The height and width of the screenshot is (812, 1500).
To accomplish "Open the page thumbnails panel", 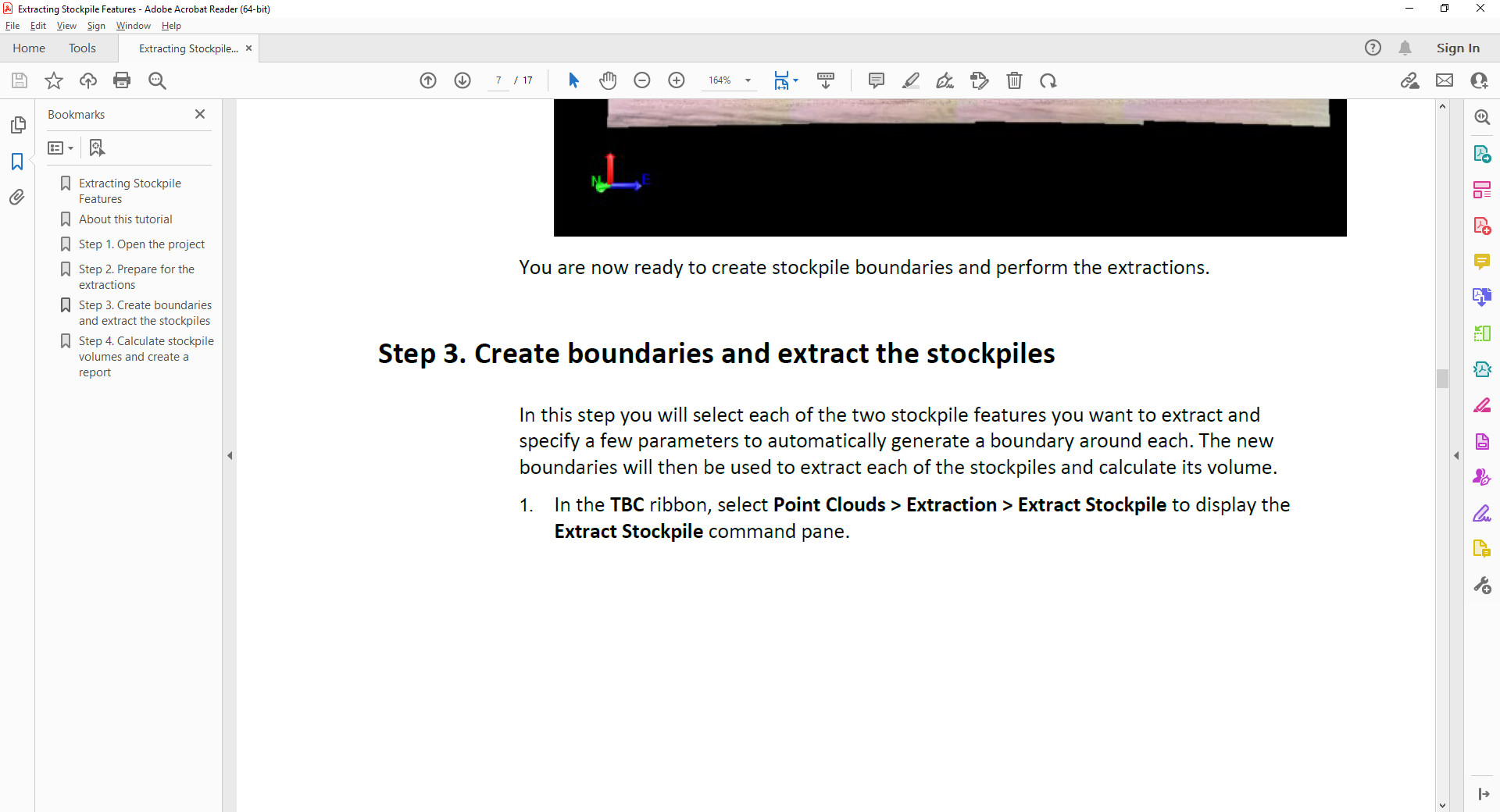I will click(x=18, y=125).
